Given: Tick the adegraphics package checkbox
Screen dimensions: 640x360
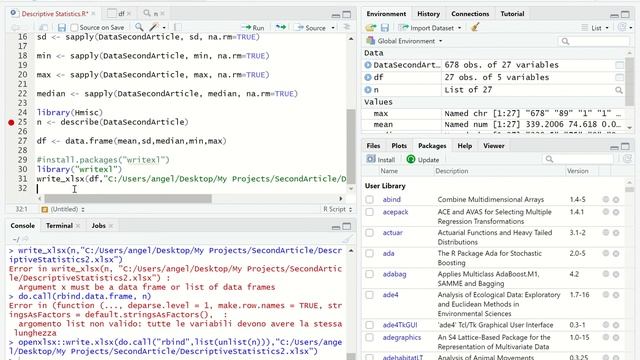Looking at the screenshot, I should (369, 338).
